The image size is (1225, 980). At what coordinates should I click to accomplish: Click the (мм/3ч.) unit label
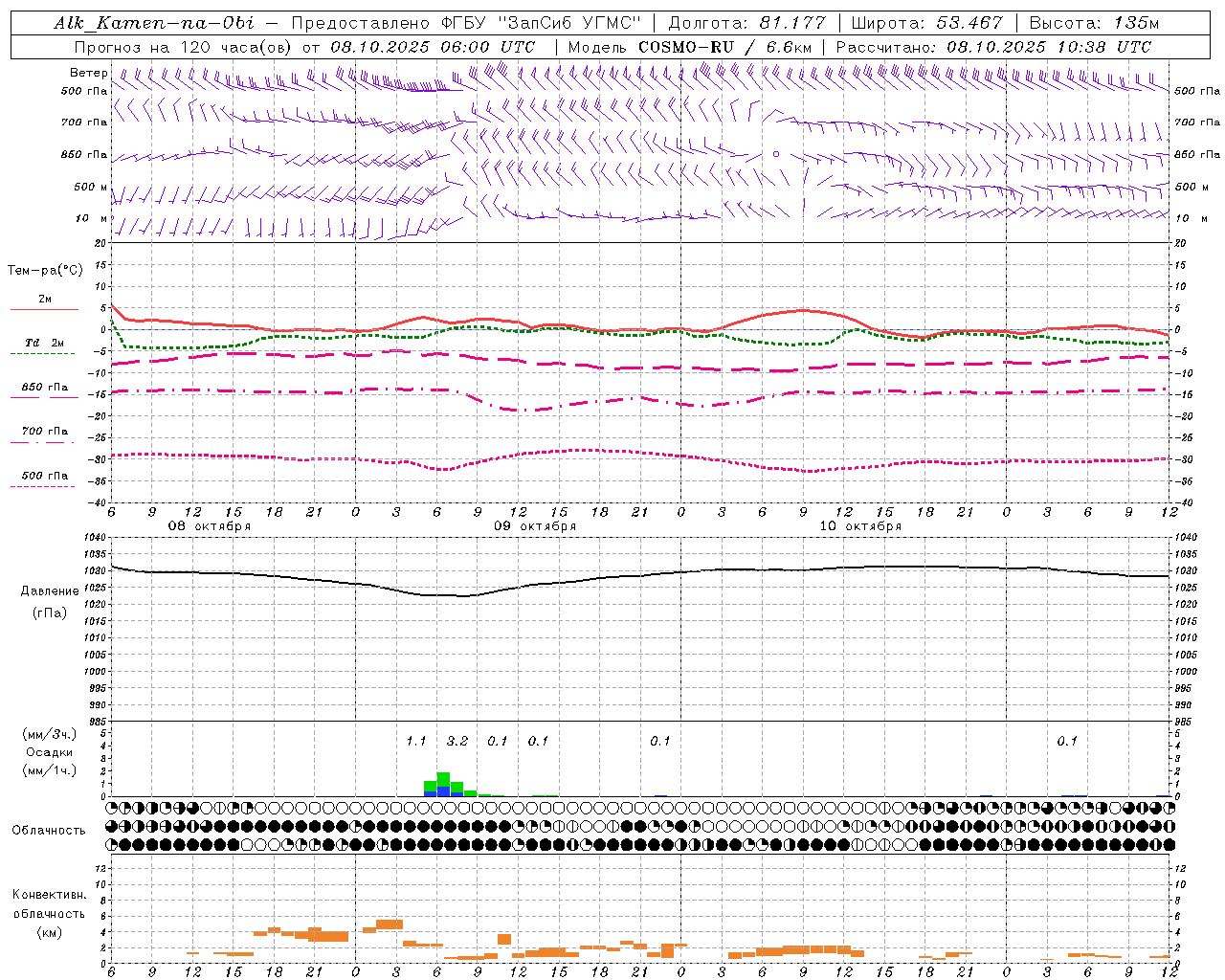coord(50,734)
